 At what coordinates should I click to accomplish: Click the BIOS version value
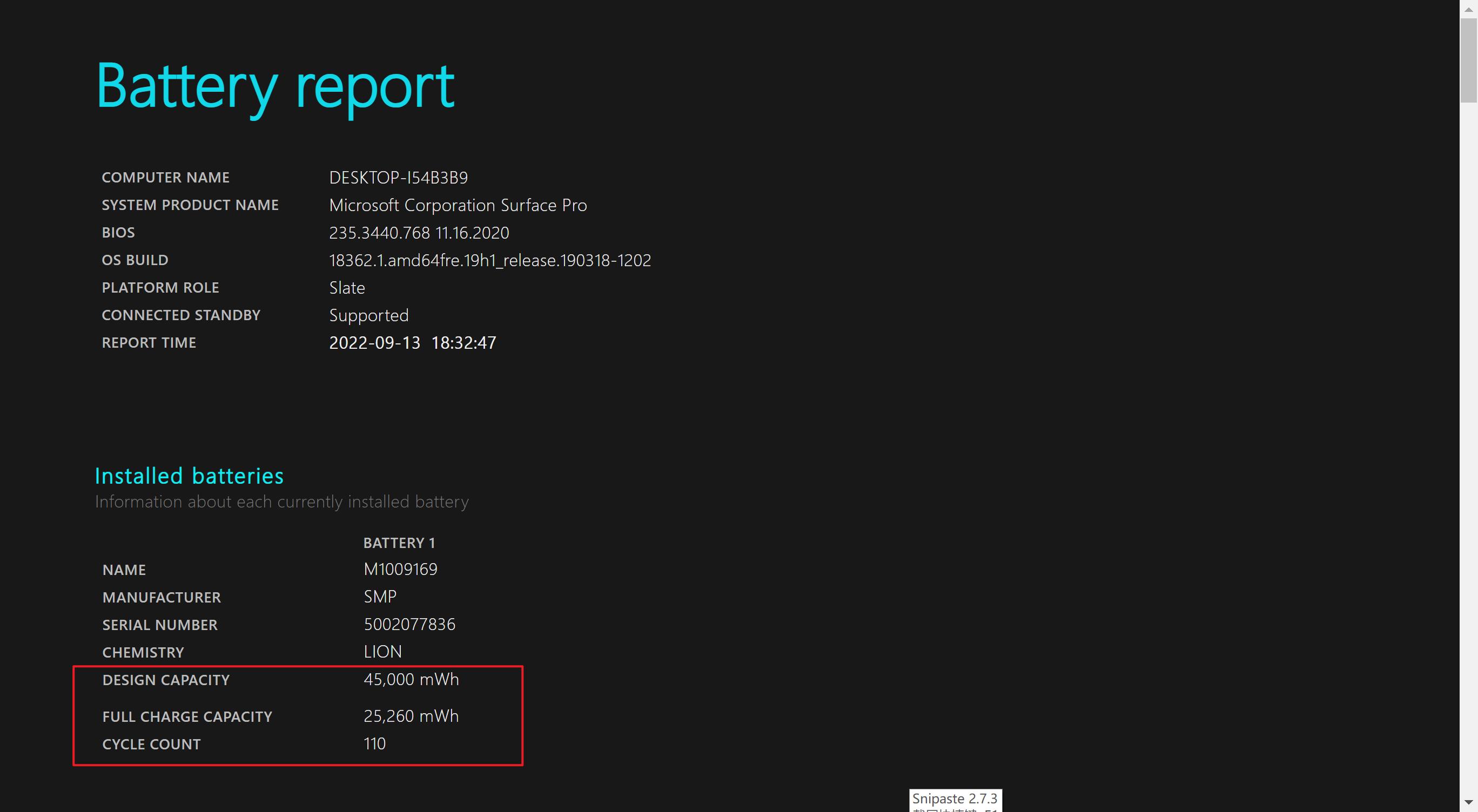point(419,233)
